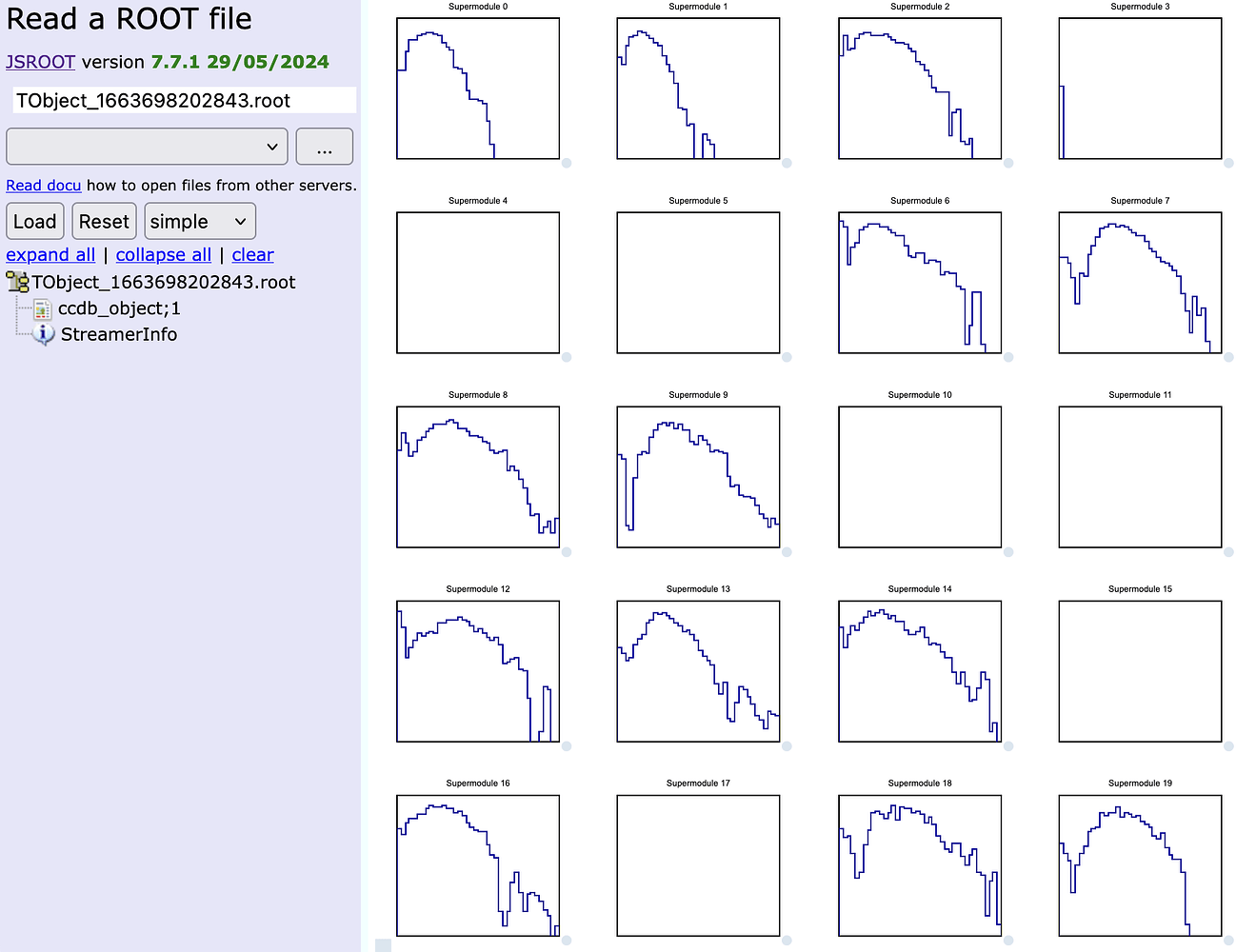Open pad toolbar circle for Supermodule 4
1236x952 pixels.
click(x=567, y=357)
